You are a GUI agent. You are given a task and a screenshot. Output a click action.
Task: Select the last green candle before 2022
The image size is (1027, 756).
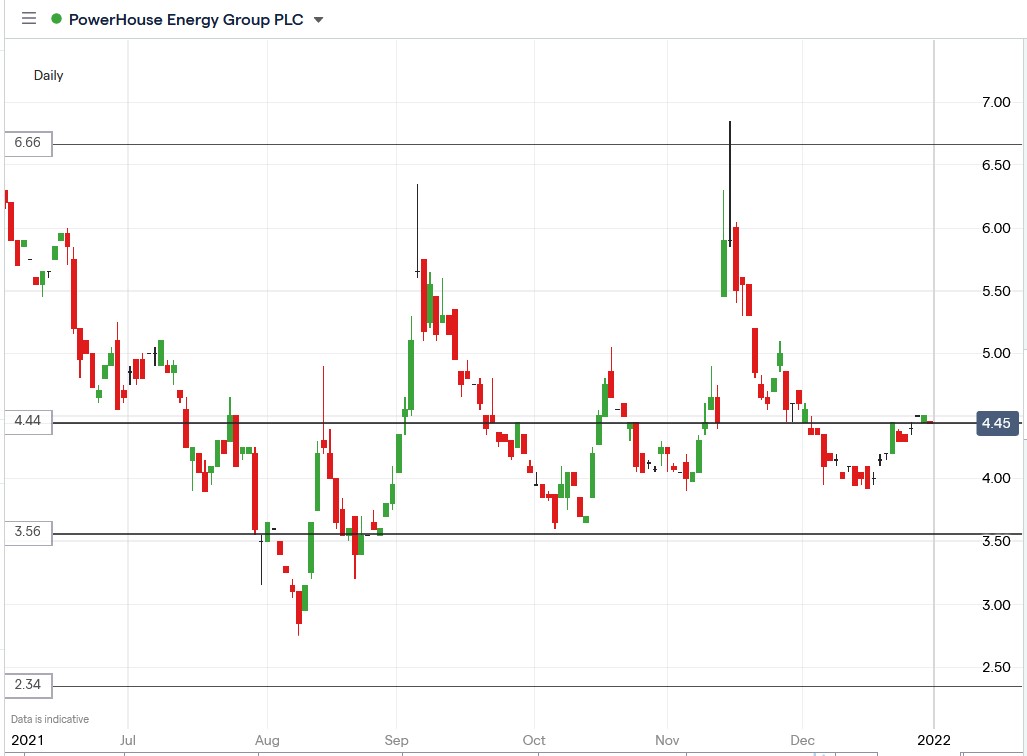click(x=922, y=418)
